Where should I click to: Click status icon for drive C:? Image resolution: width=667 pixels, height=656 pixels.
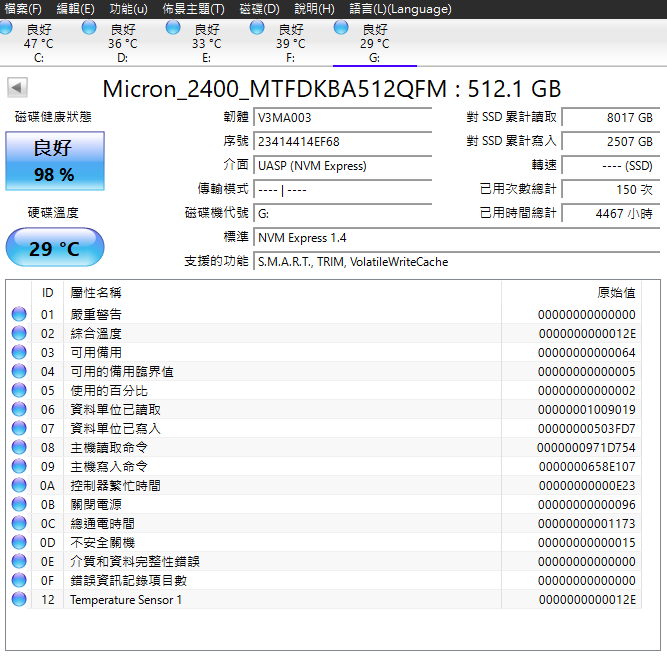pos(5,28)
